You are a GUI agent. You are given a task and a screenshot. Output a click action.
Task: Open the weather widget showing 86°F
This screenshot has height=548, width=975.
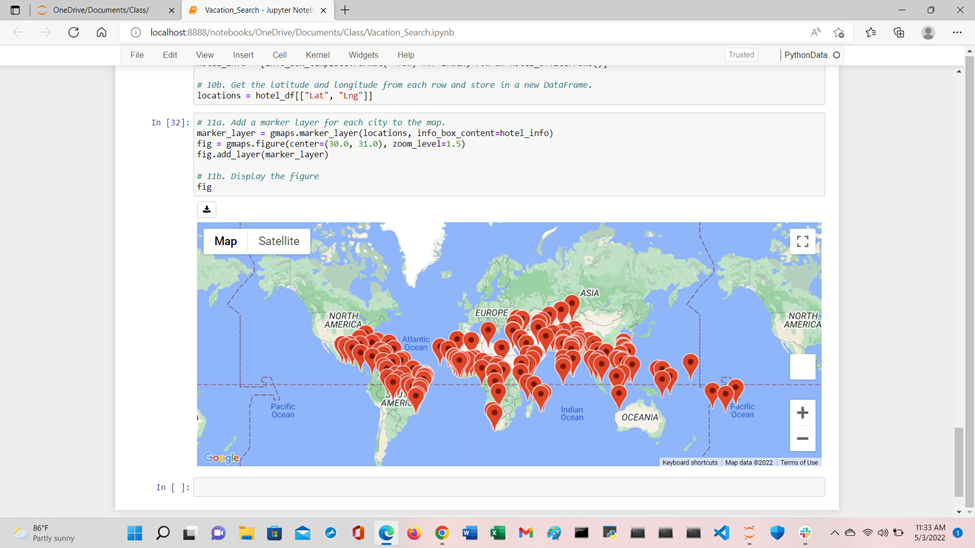tap(45, 533)
